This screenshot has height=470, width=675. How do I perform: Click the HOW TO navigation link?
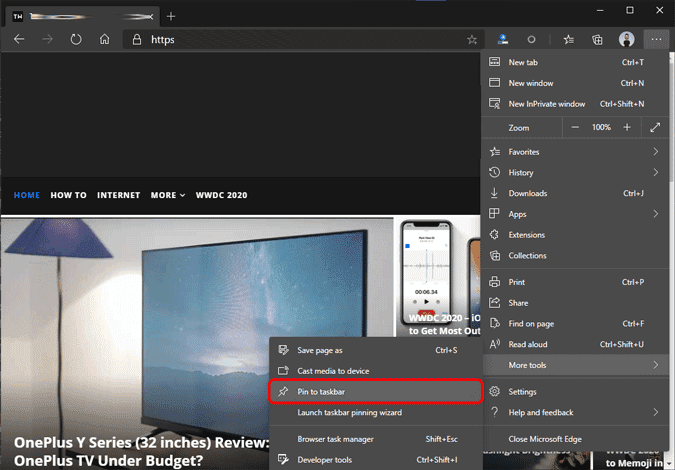click(x=68, y=195)
